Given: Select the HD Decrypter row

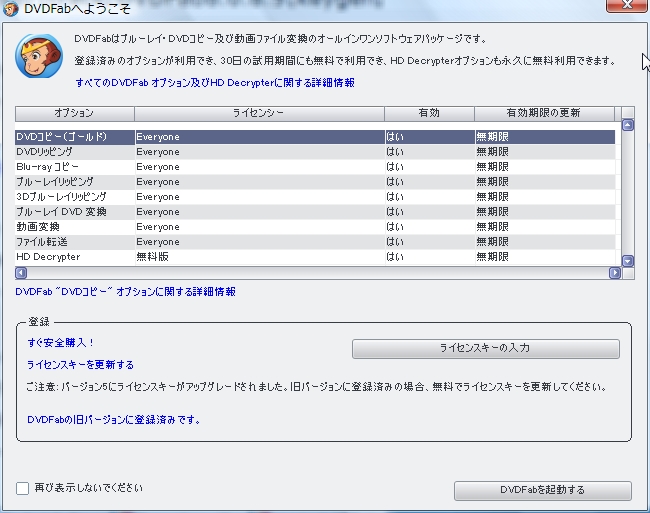Looking at the screenshot, I should [315, 257].
